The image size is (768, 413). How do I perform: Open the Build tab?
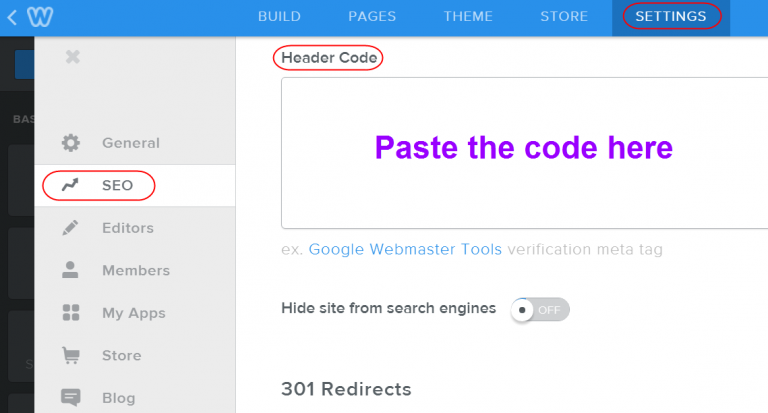(279, 17)
